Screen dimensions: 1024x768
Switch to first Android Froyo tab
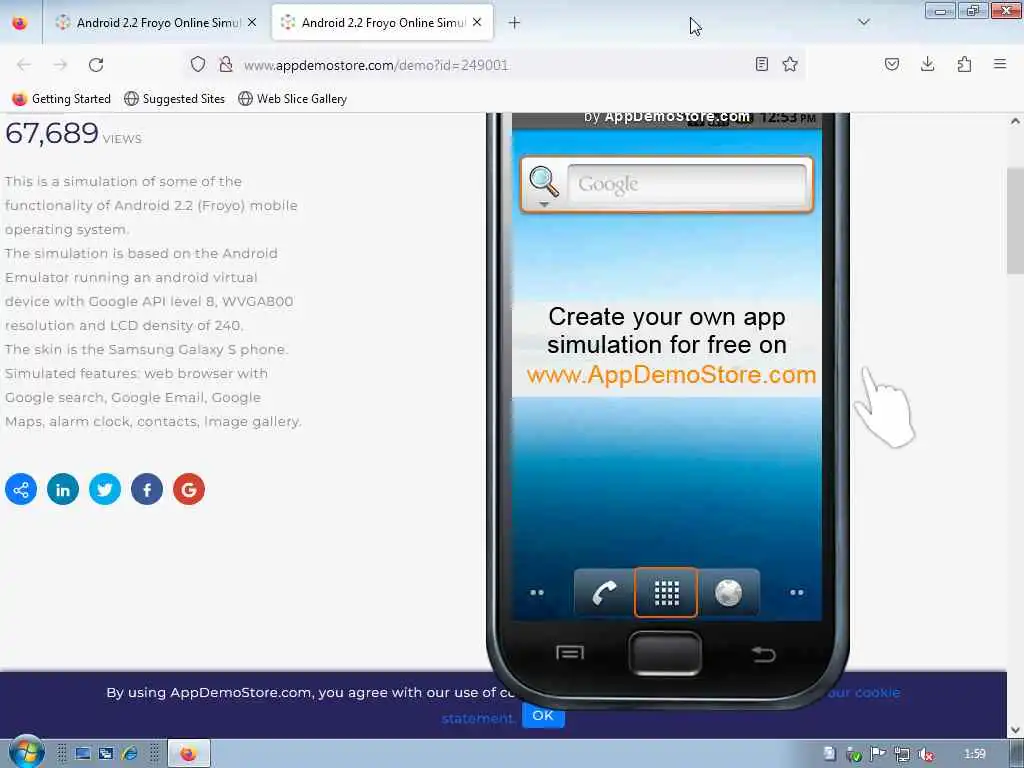click(157, 22)
